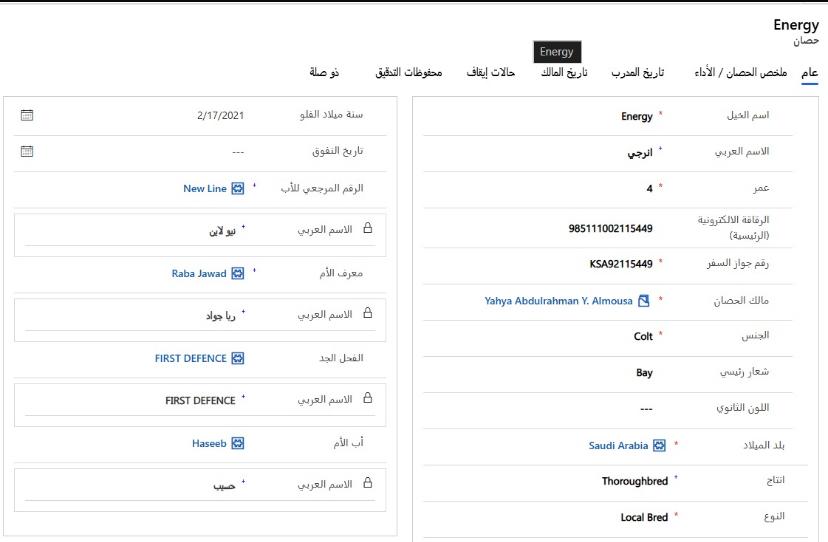Open calendar picker for foal birth date
828x542 pixels.
(27, 115)
